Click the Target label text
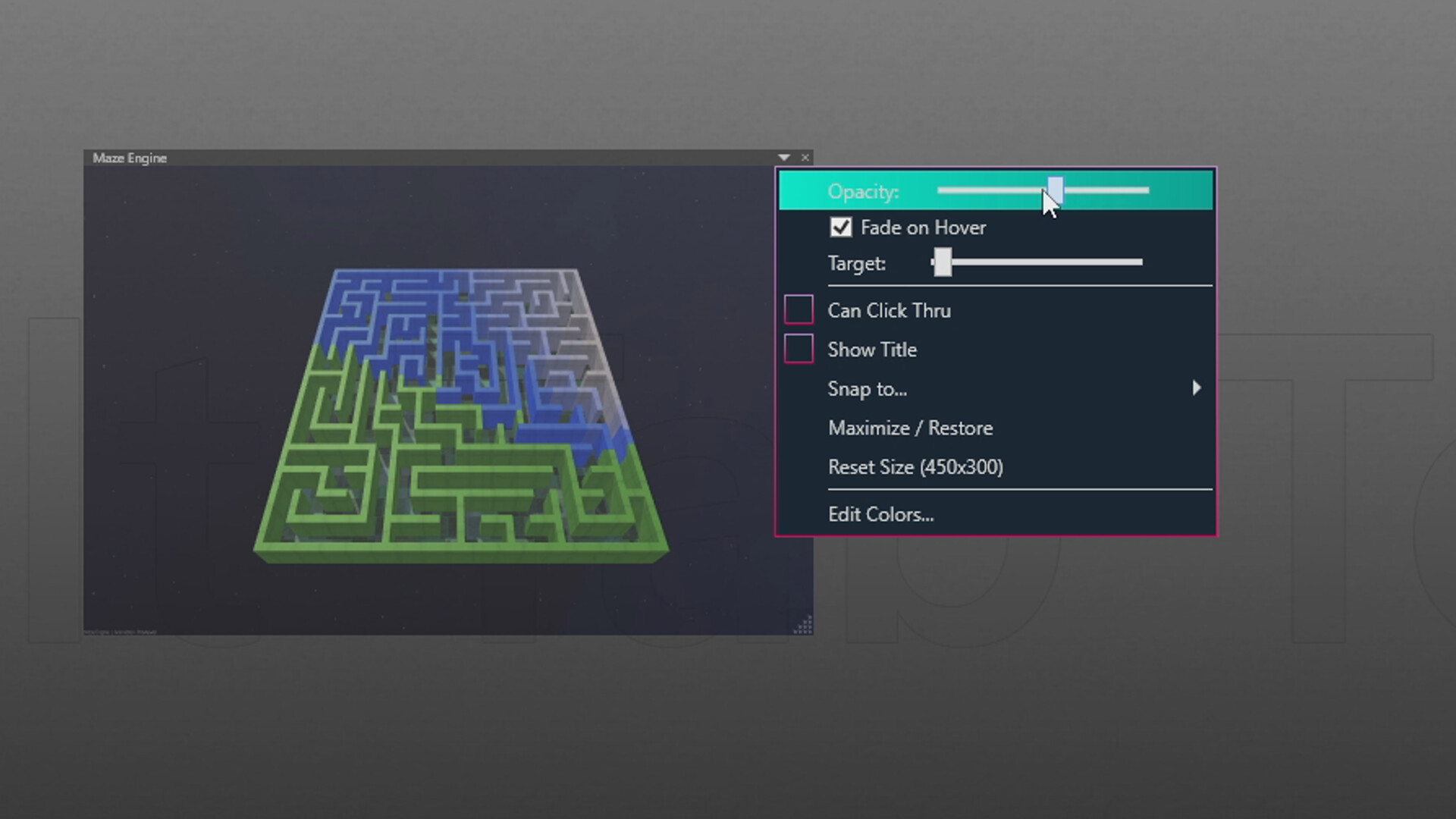Image resolution: width=1456 pixels, height=819 pixels. coord(856,263)
